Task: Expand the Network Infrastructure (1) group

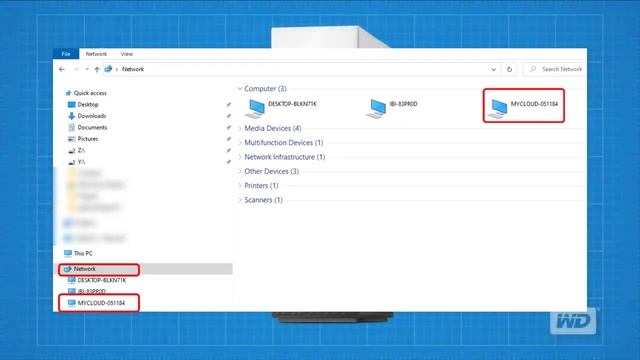Action: pos(240,157)
